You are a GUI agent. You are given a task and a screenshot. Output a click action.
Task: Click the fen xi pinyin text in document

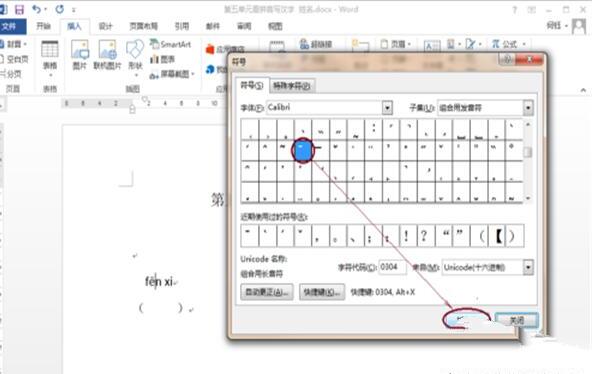[x=159, y=281]
